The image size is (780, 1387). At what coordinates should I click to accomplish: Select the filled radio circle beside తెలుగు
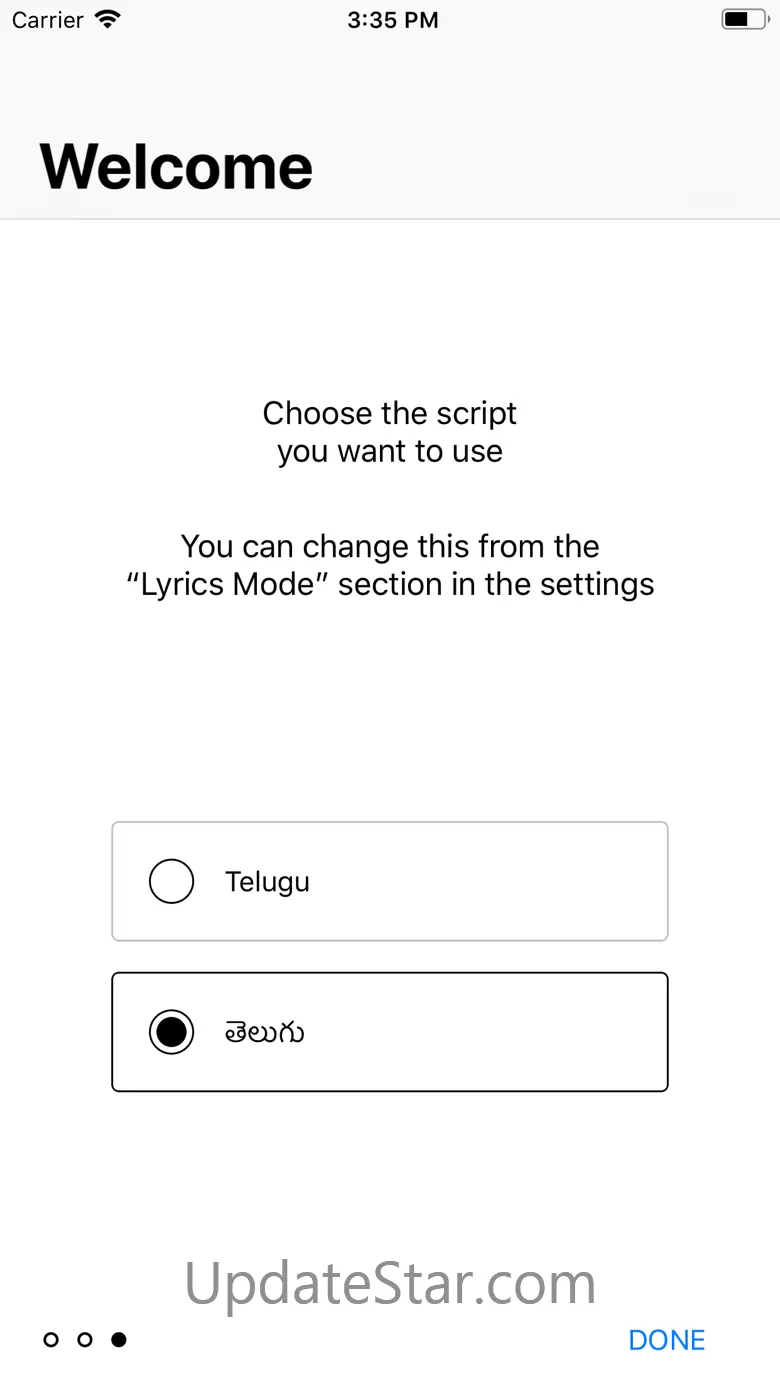point(171,1032)
